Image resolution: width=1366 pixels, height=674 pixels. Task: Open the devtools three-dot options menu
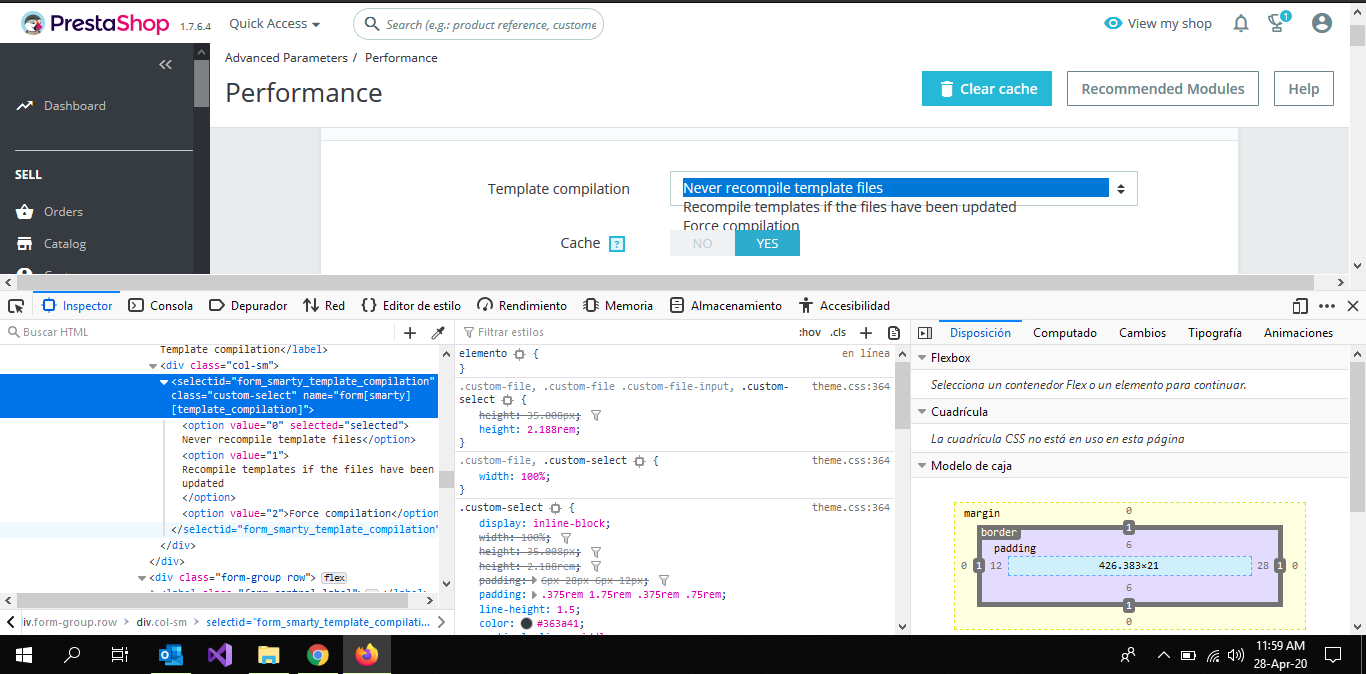(1327, 306)
